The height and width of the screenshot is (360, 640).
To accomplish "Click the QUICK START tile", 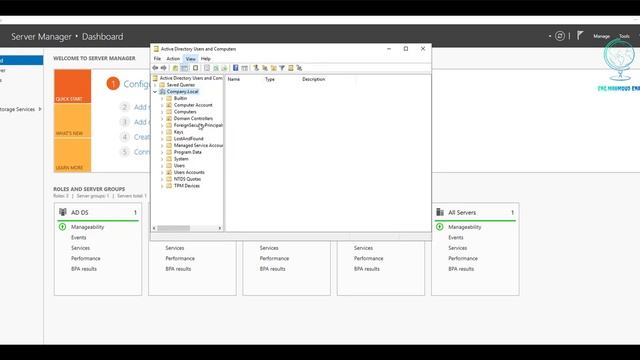I will [73, 86].
